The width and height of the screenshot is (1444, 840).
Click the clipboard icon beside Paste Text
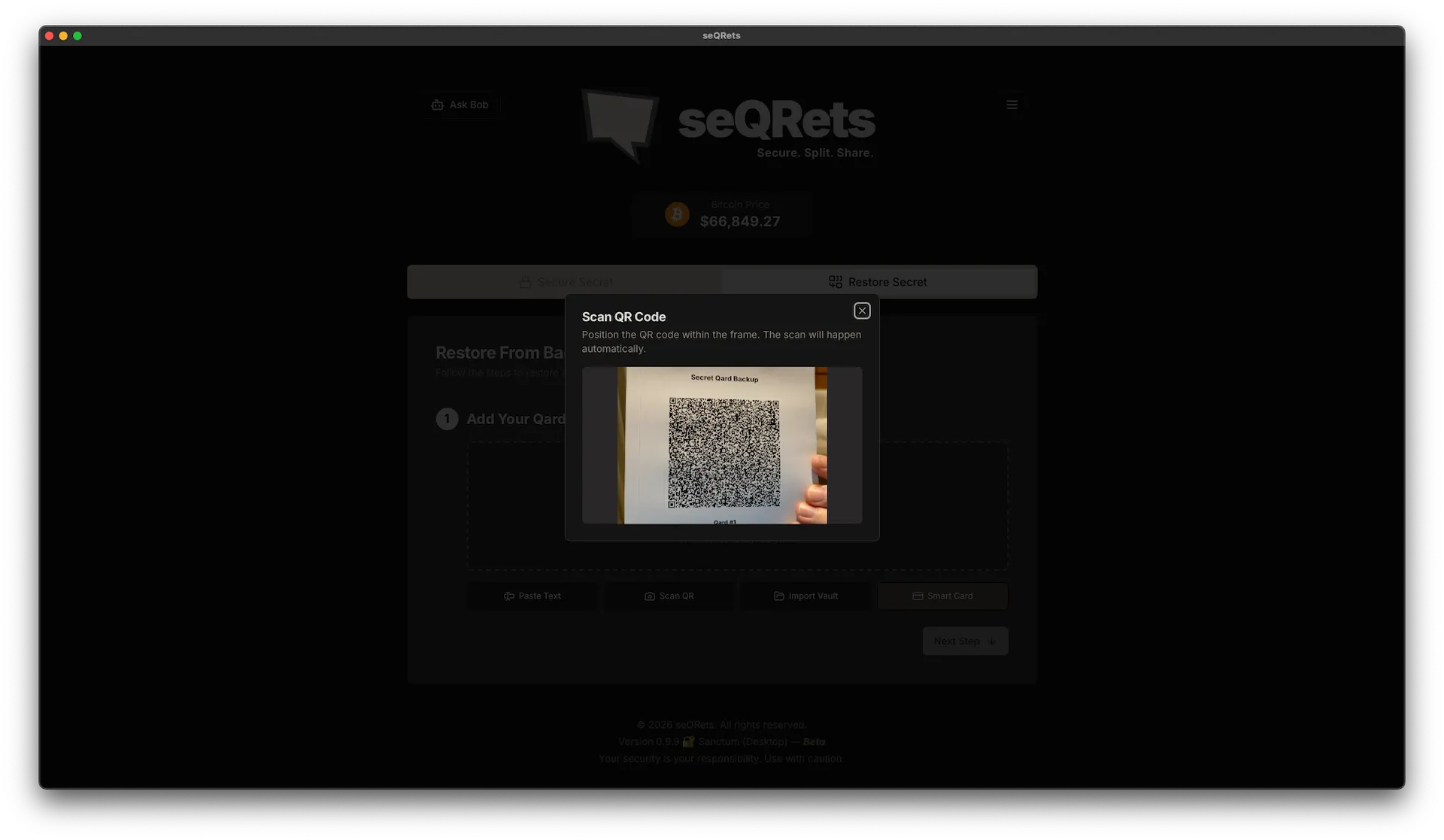point(509,596)
